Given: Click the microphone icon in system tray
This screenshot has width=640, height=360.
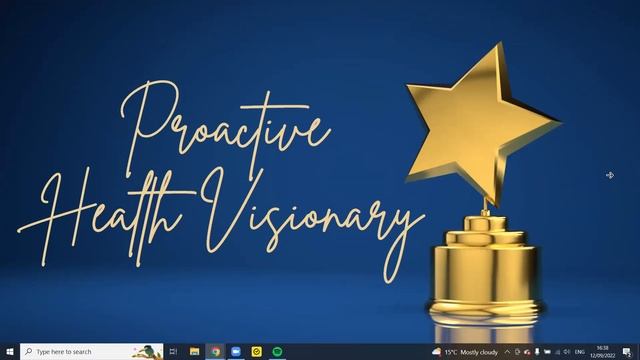Looking at the screenshot, I should pyautogui.click(x=537, y=352).
